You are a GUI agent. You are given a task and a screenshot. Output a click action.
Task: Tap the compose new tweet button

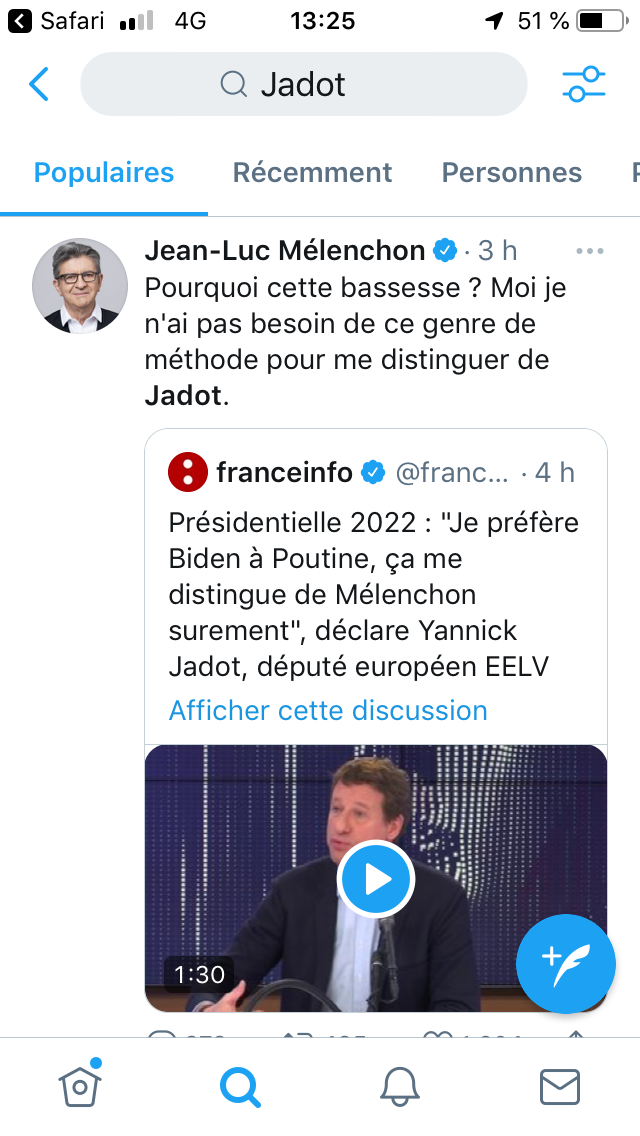point(565,963)
